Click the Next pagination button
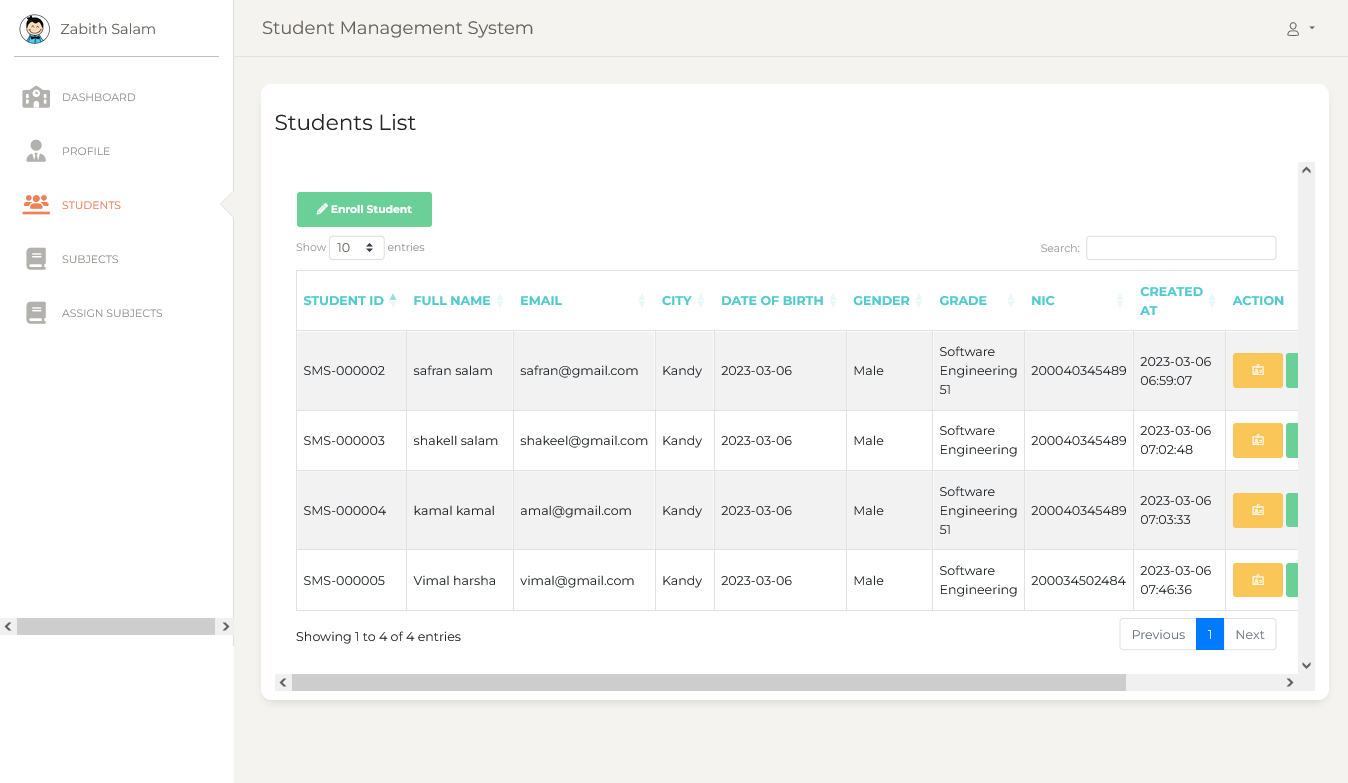This screenshot has width=1348, height=783. [1250, 634]
